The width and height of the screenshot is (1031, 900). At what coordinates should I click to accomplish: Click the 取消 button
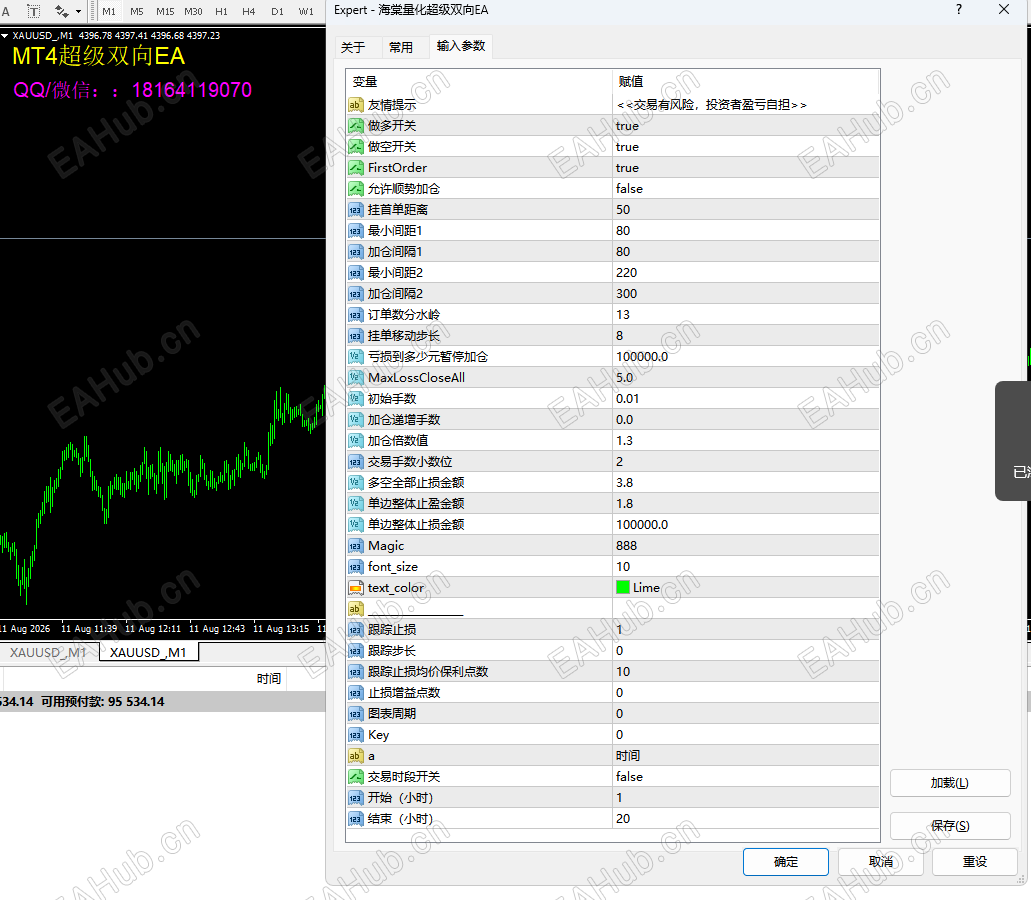click(880, 862)
